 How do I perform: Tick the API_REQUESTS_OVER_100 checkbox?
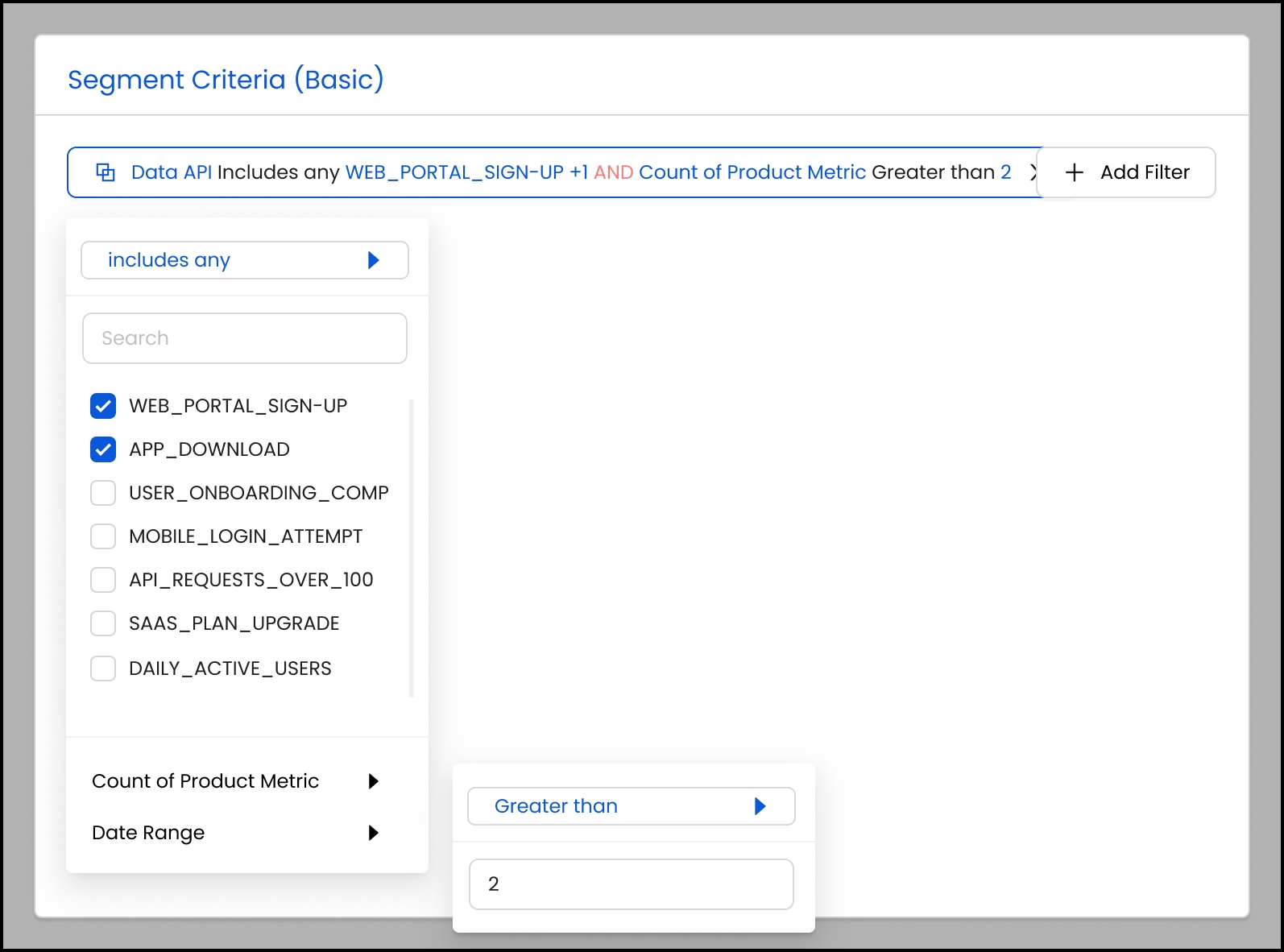[x=103, y=580]
